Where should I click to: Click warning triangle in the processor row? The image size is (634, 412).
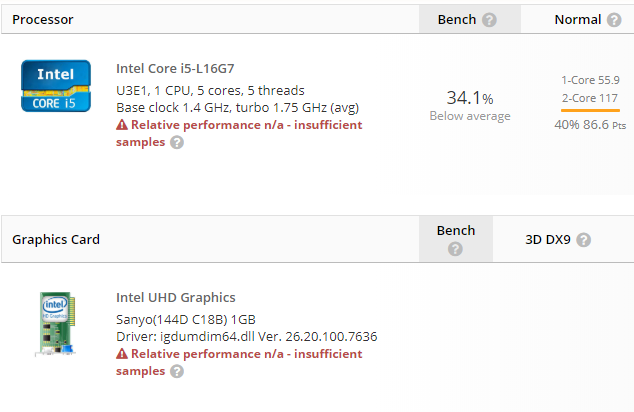point(122,125)
